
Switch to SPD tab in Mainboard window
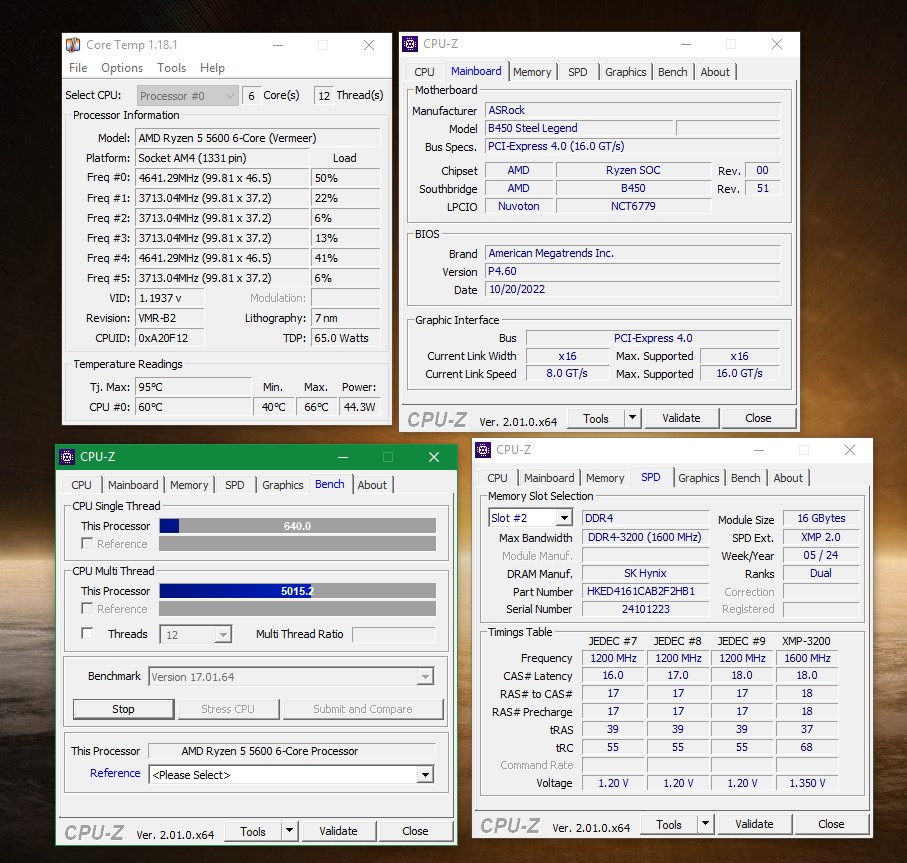click(x=577, y=72)
